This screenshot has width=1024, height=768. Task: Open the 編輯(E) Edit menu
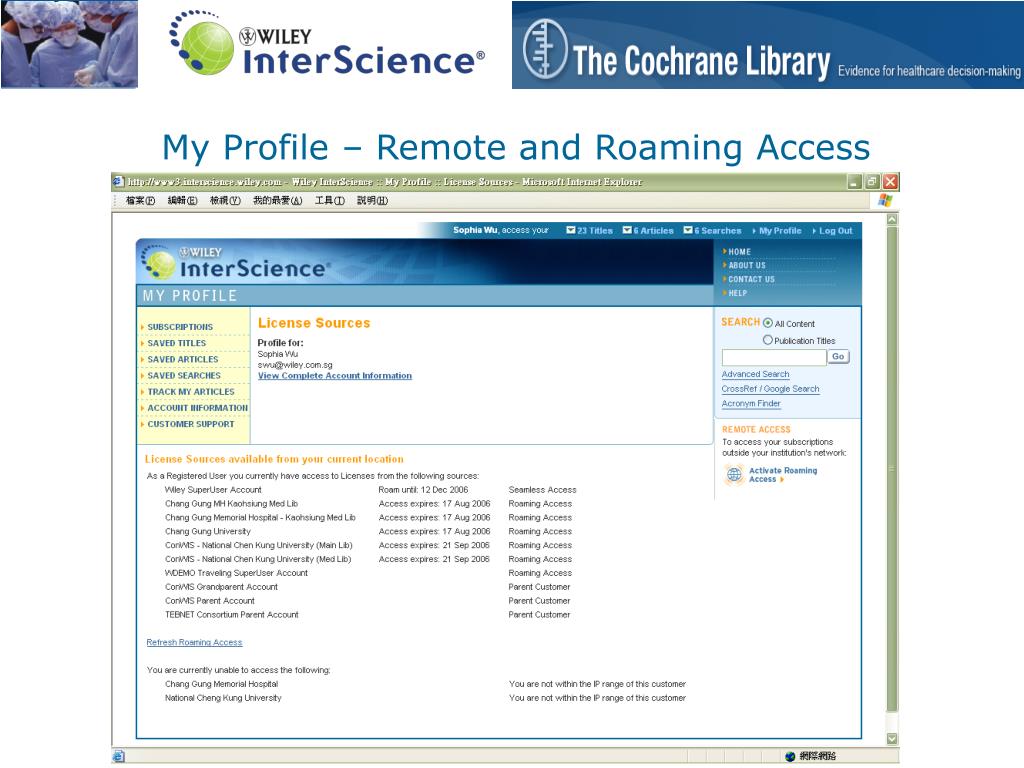[182, 200]
